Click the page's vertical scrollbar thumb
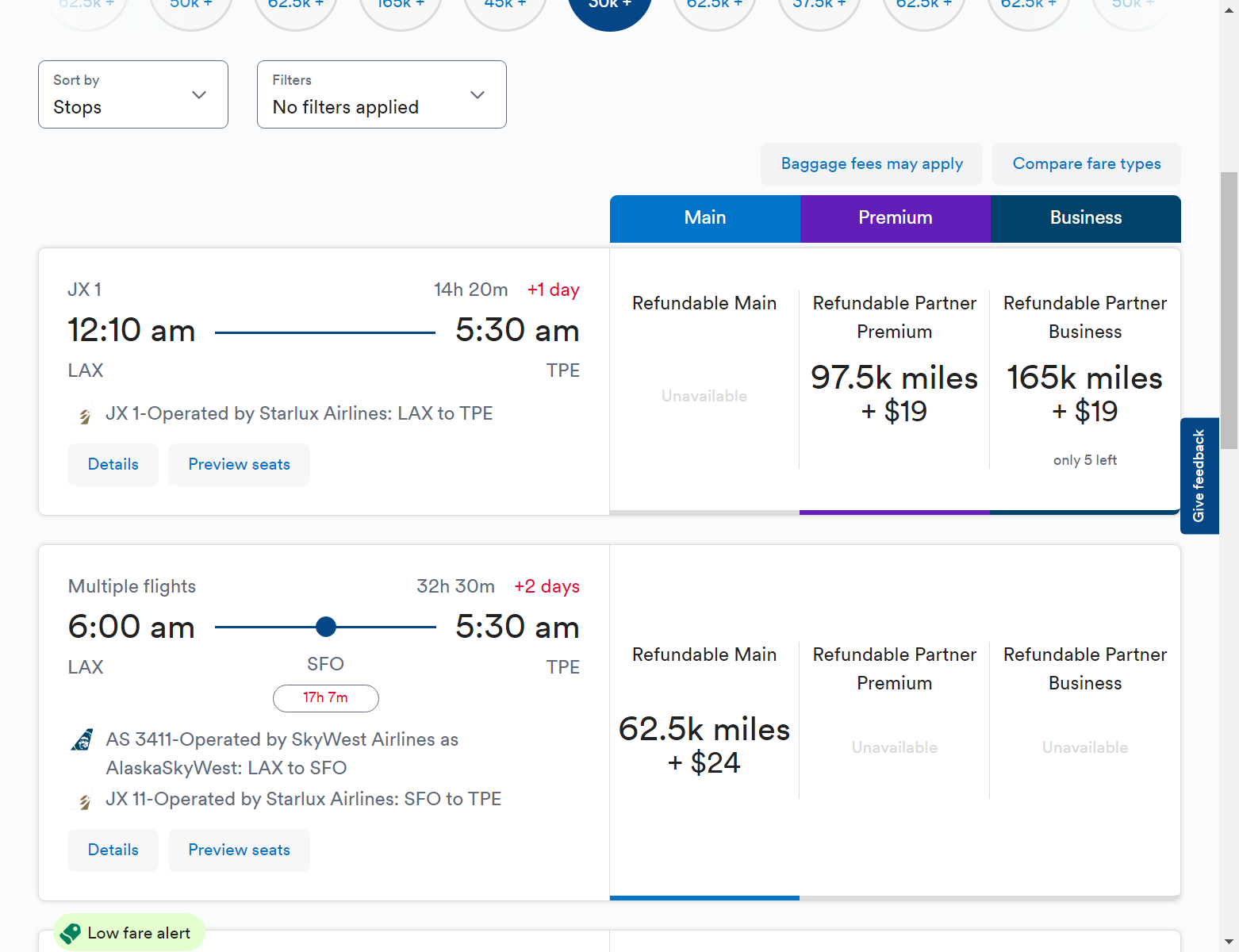The height and width of the screenshot is (952, 1239). pos(1229,309)
